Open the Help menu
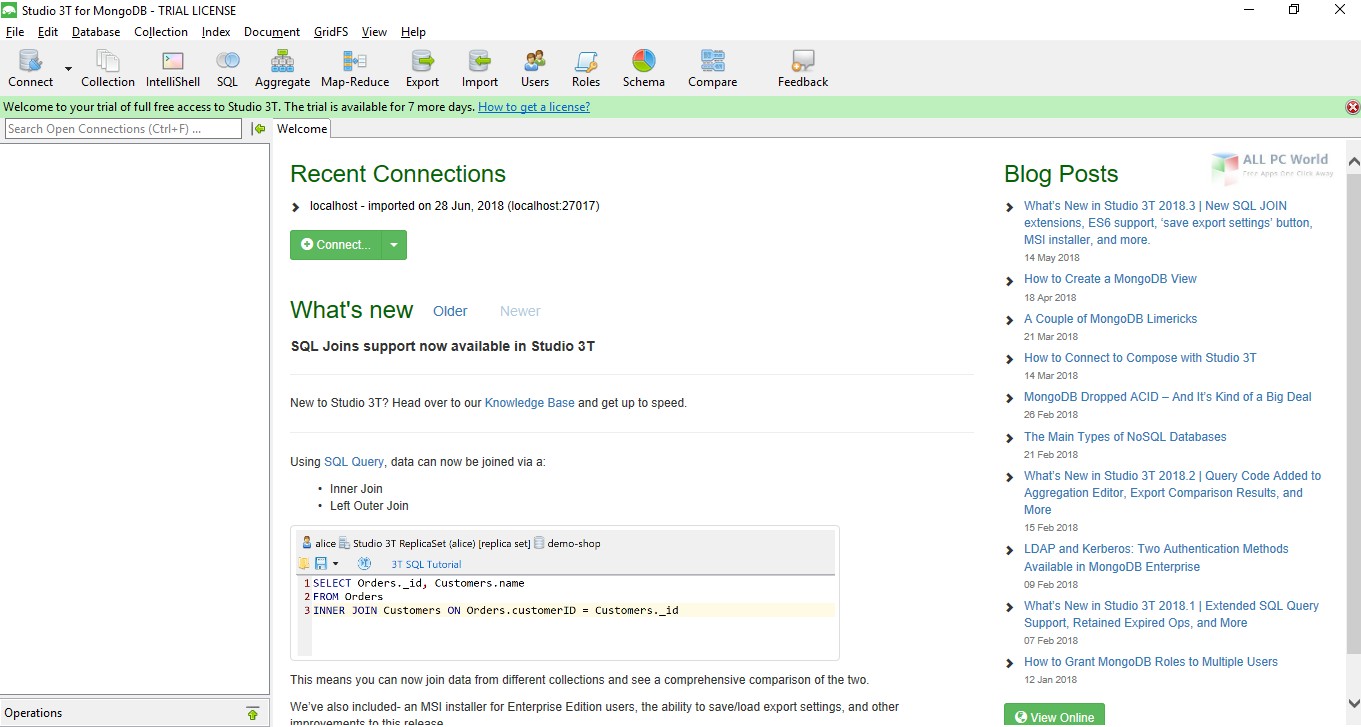This screenshot has width=1361, height=727. (x=413, y=32)
